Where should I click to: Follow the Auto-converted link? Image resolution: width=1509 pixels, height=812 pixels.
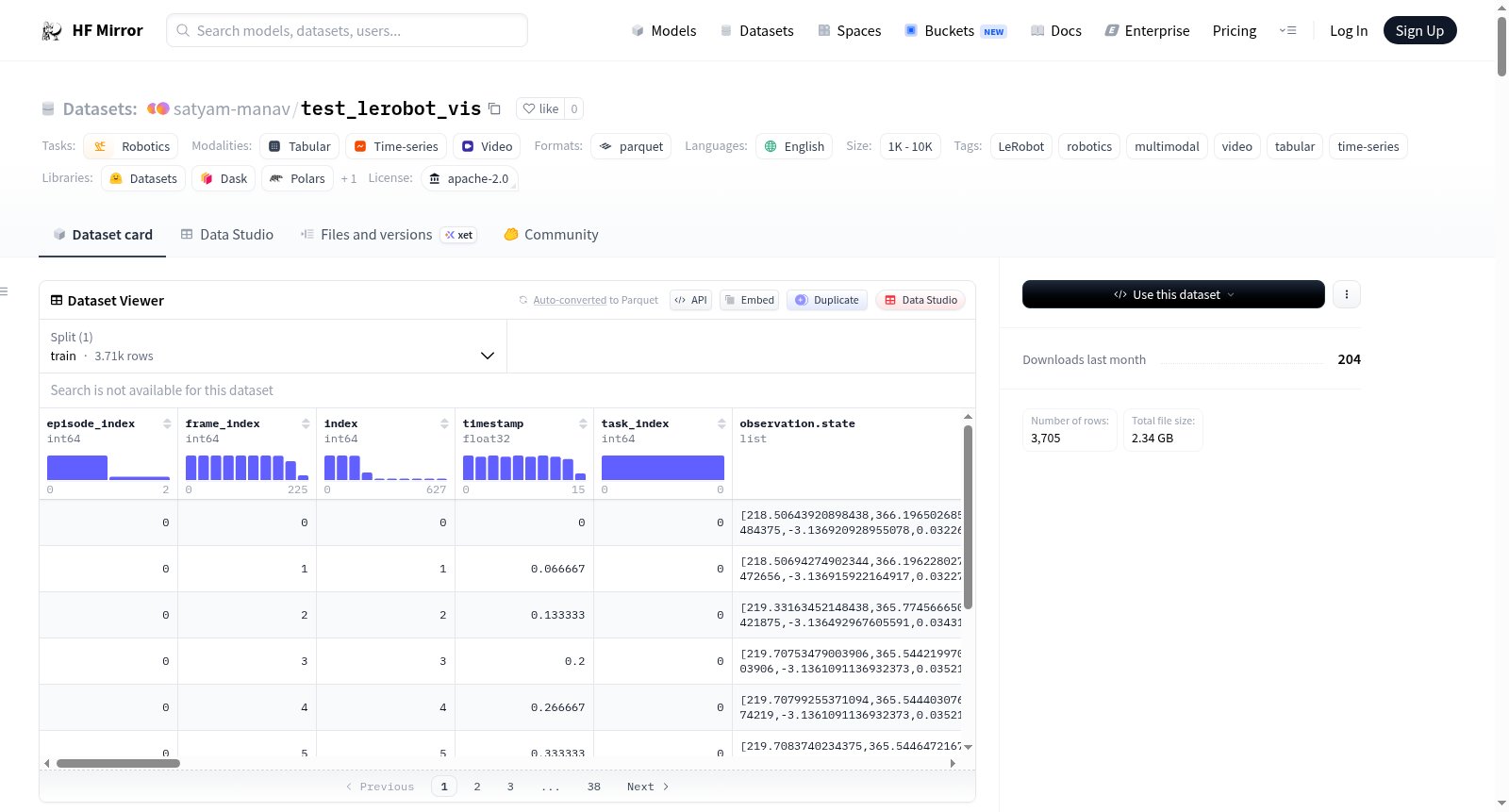[x=570, y=300]
